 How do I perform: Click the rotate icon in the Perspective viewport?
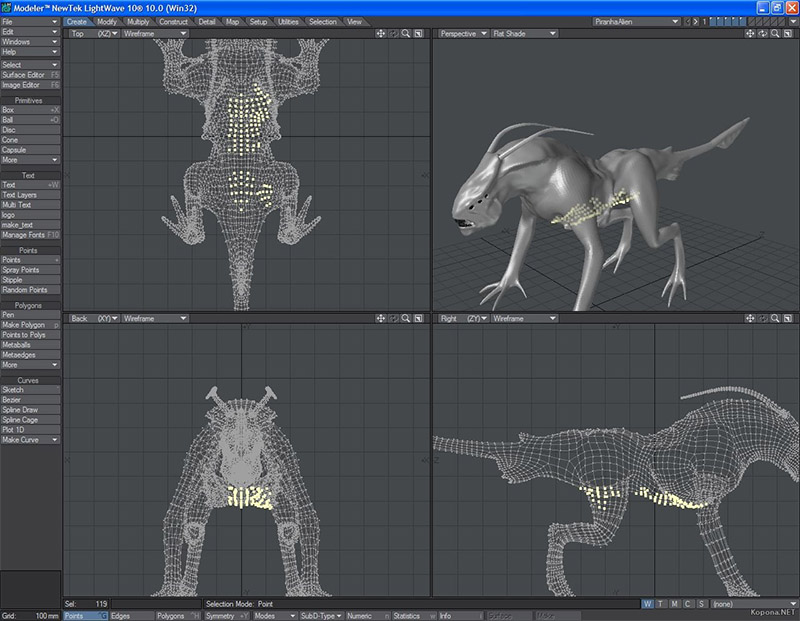point(764,34)
